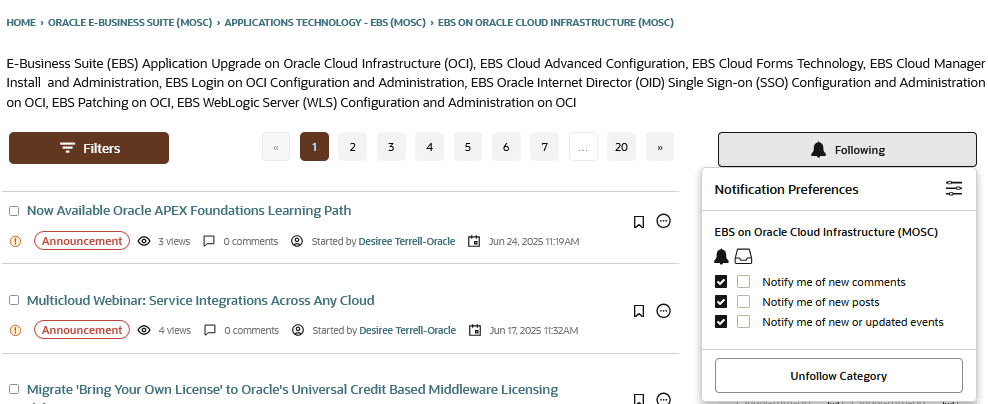Select the Oracle APEX Foundations post checkbox
The width and height of the screenshot is (988, 404).
14,211
